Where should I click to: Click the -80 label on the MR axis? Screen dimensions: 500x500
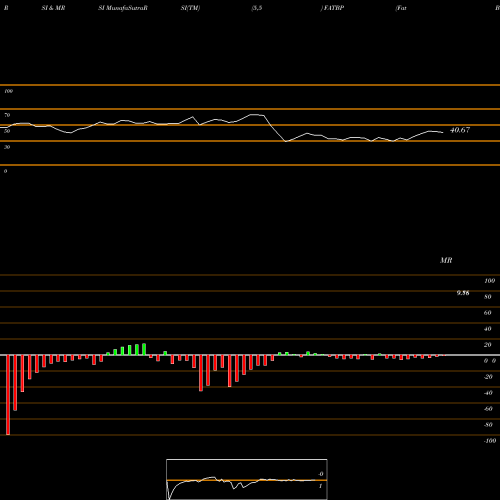[x=488, y=425]
